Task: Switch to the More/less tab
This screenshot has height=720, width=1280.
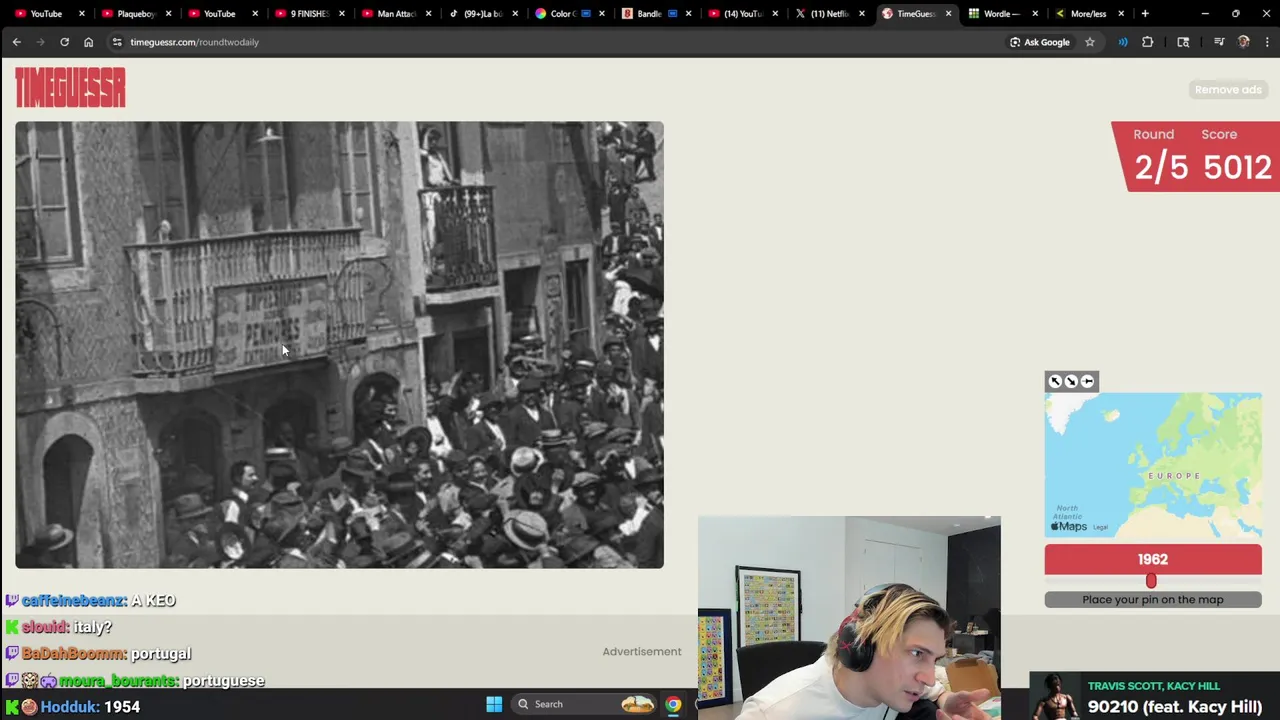Action: coord(1088,14)
